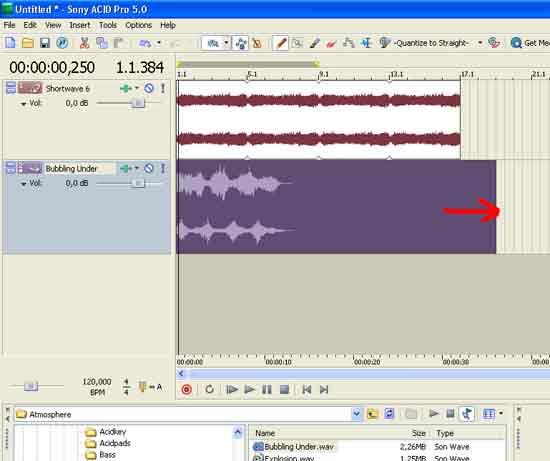Click the Play button in transport
Screen dimensions: 550x461
click(x=249, y=389)
